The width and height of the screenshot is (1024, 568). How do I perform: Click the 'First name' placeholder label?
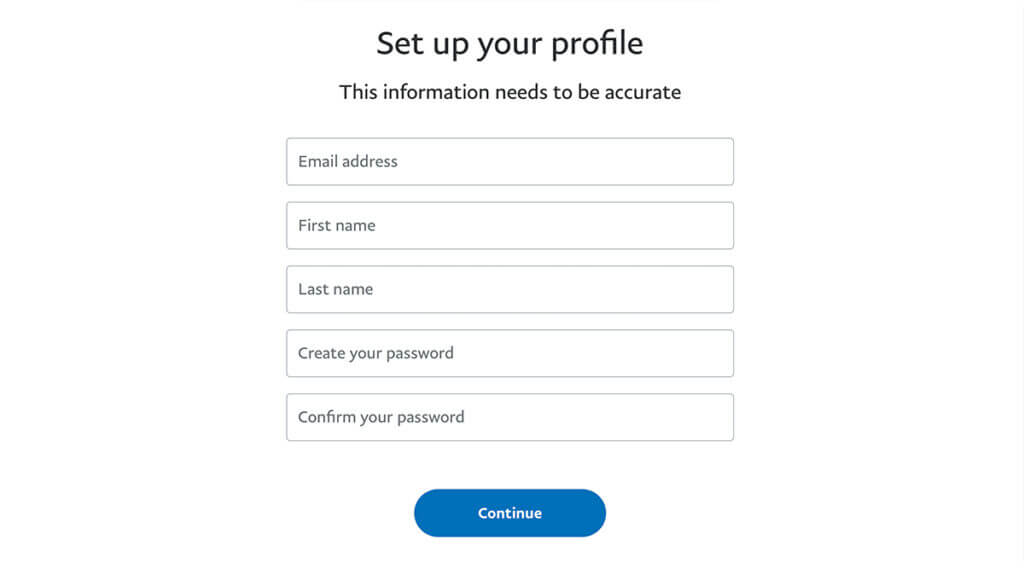336,225
